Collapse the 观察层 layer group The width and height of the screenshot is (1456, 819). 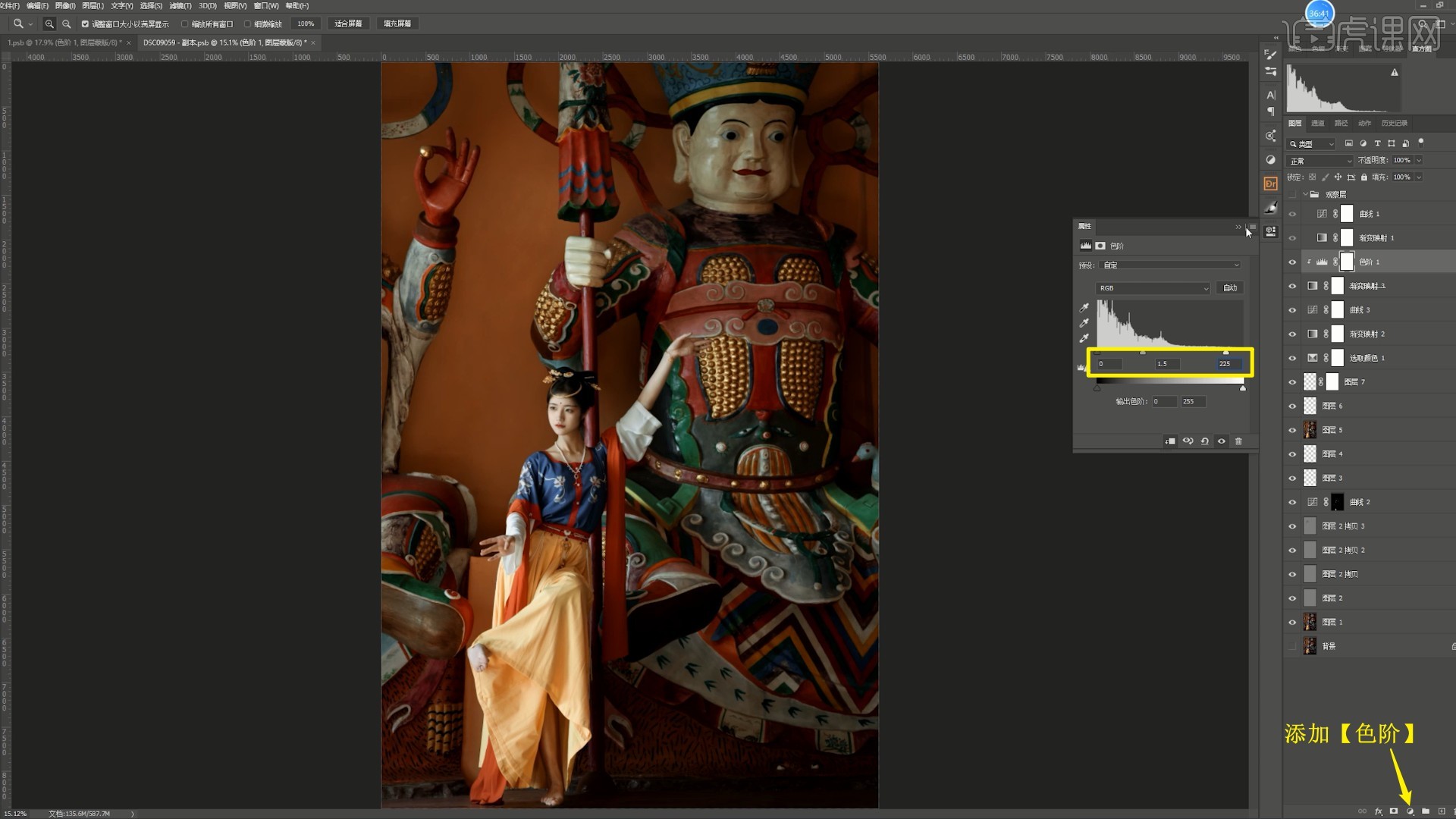click(x=1305, y=195)
